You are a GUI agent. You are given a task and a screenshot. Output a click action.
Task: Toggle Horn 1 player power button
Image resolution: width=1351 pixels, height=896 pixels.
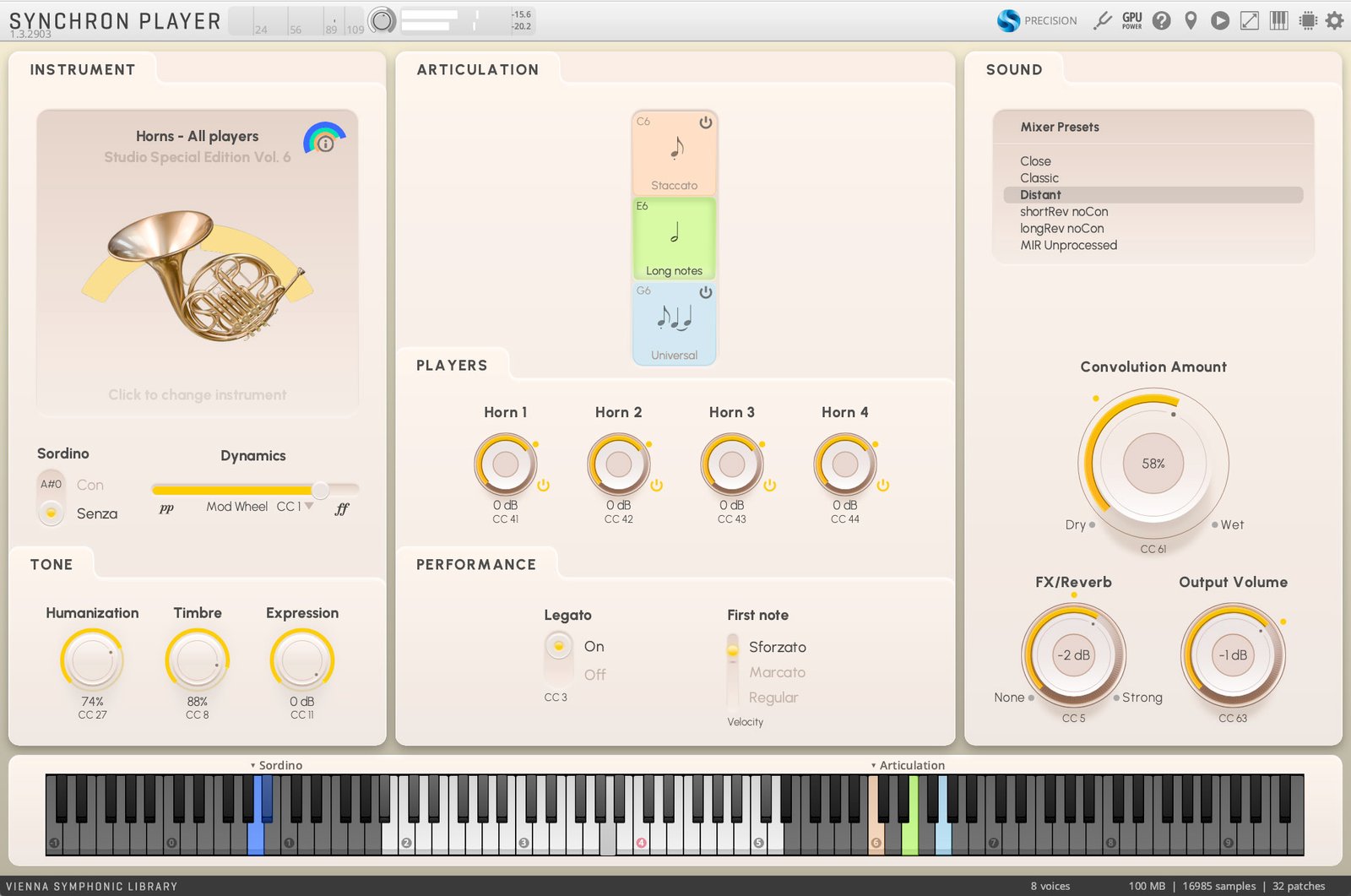[543, 486]
